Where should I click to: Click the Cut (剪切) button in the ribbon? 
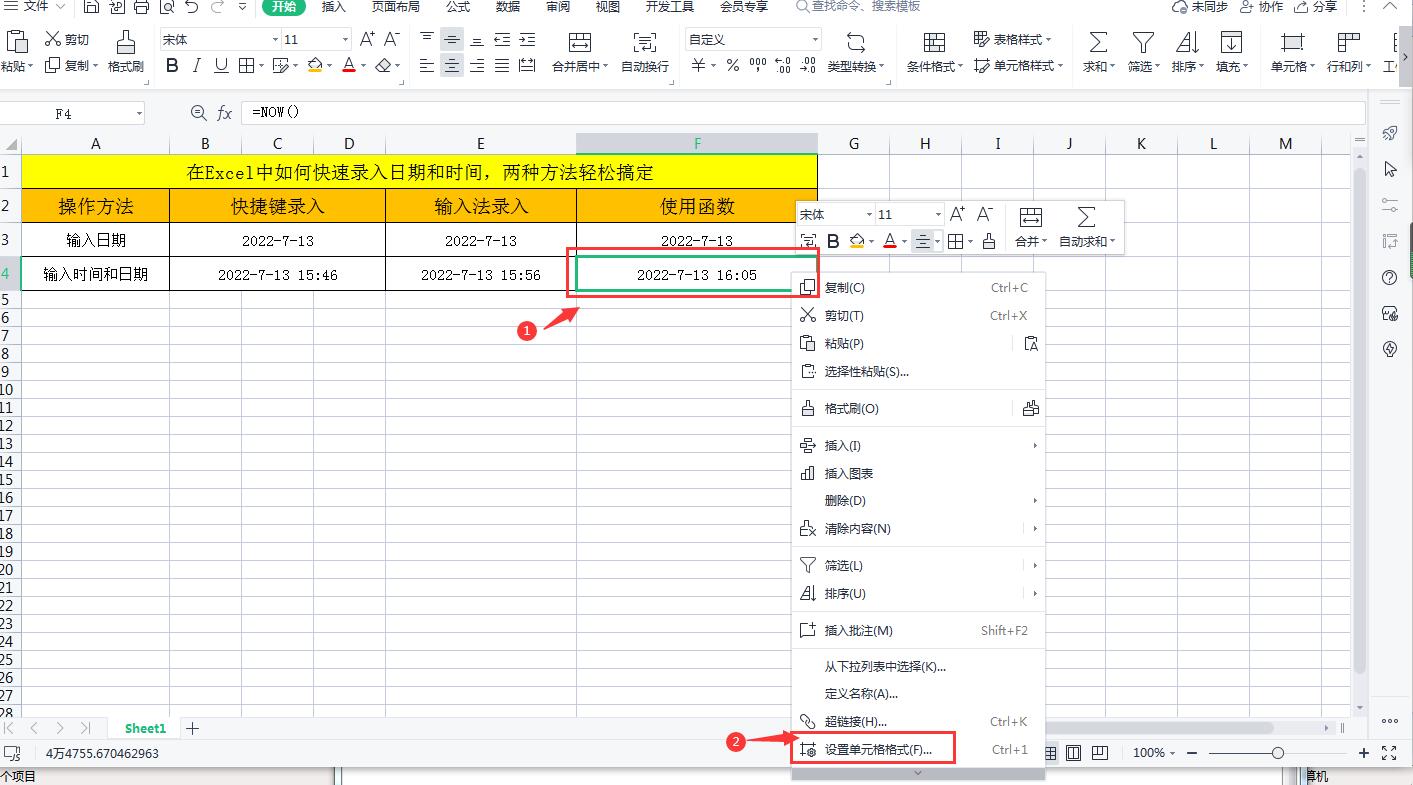[67, 40]
